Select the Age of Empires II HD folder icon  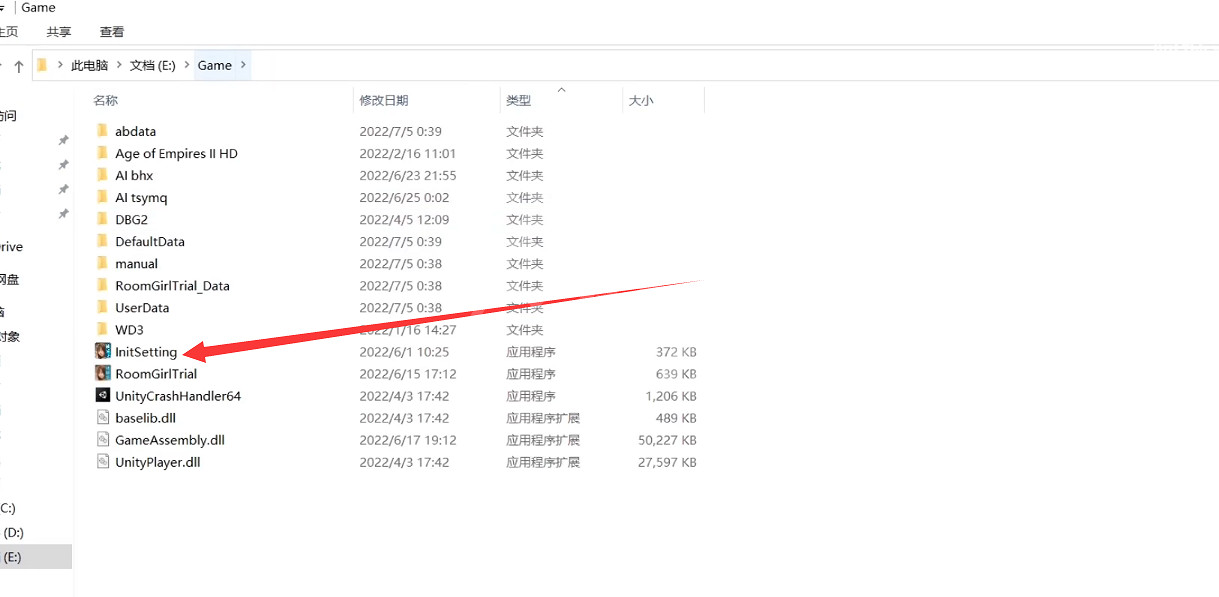pos(102,153)
